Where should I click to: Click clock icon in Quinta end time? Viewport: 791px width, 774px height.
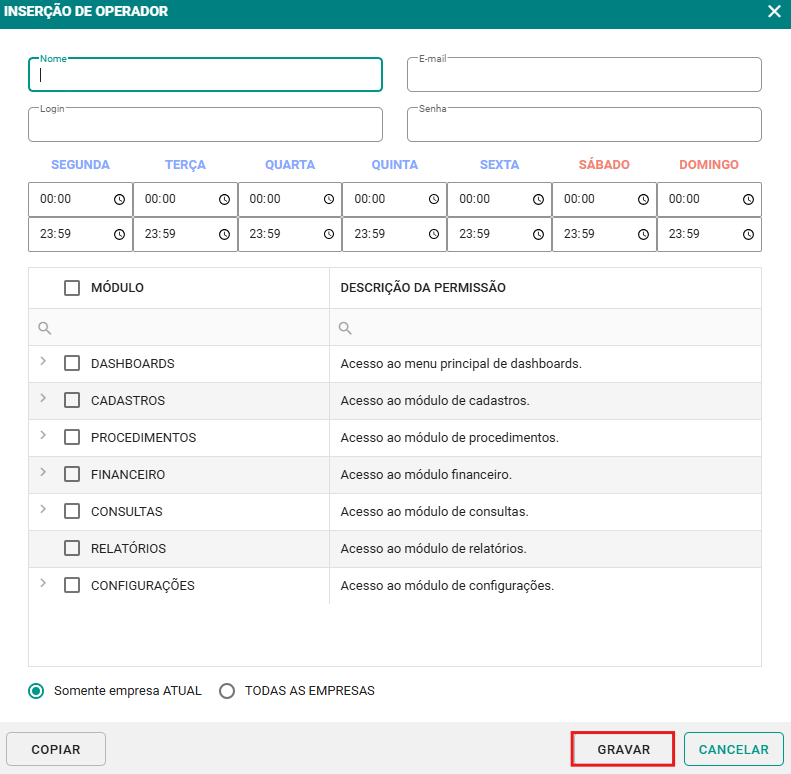(433, 235)
